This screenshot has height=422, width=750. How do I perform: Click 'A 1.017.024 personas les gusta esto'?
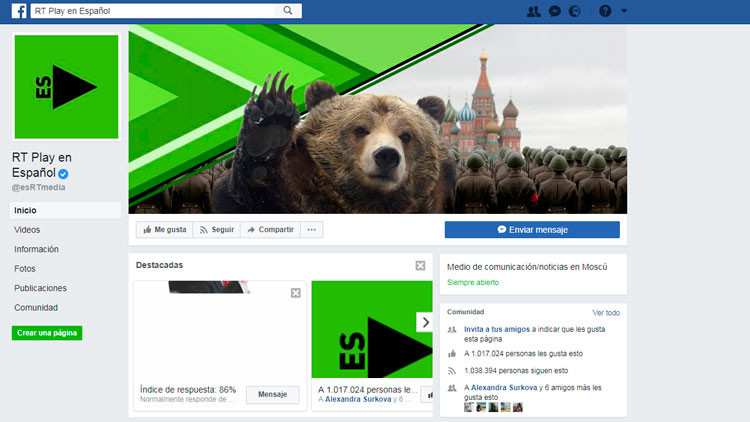[523, 354]
